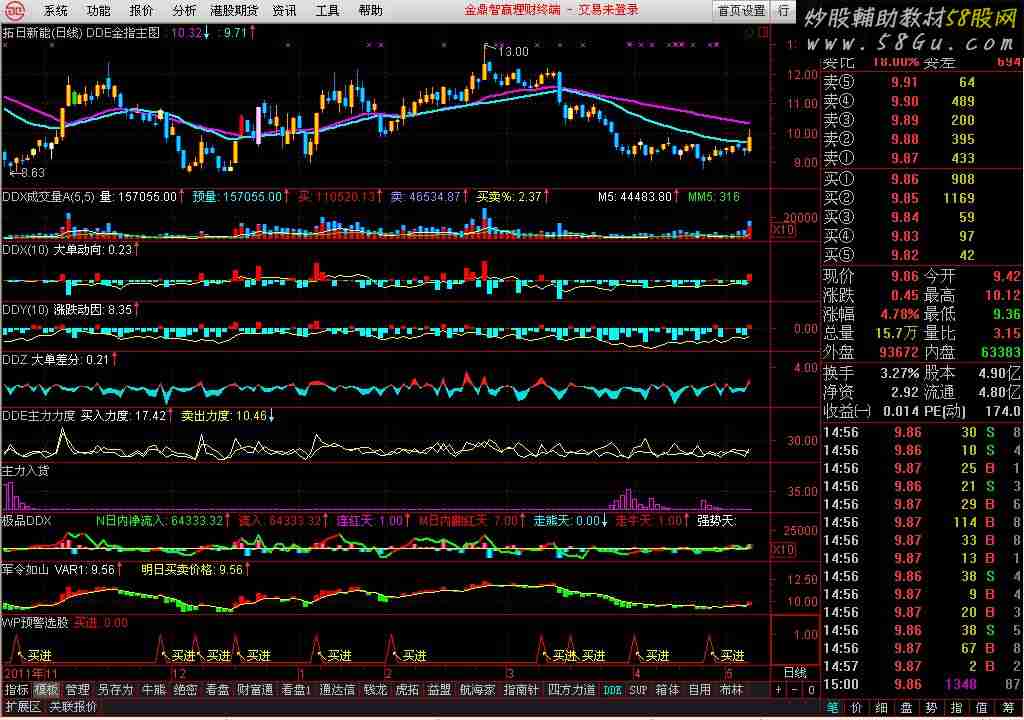Click the minus zoom-out icon

(x=795, y=690)
